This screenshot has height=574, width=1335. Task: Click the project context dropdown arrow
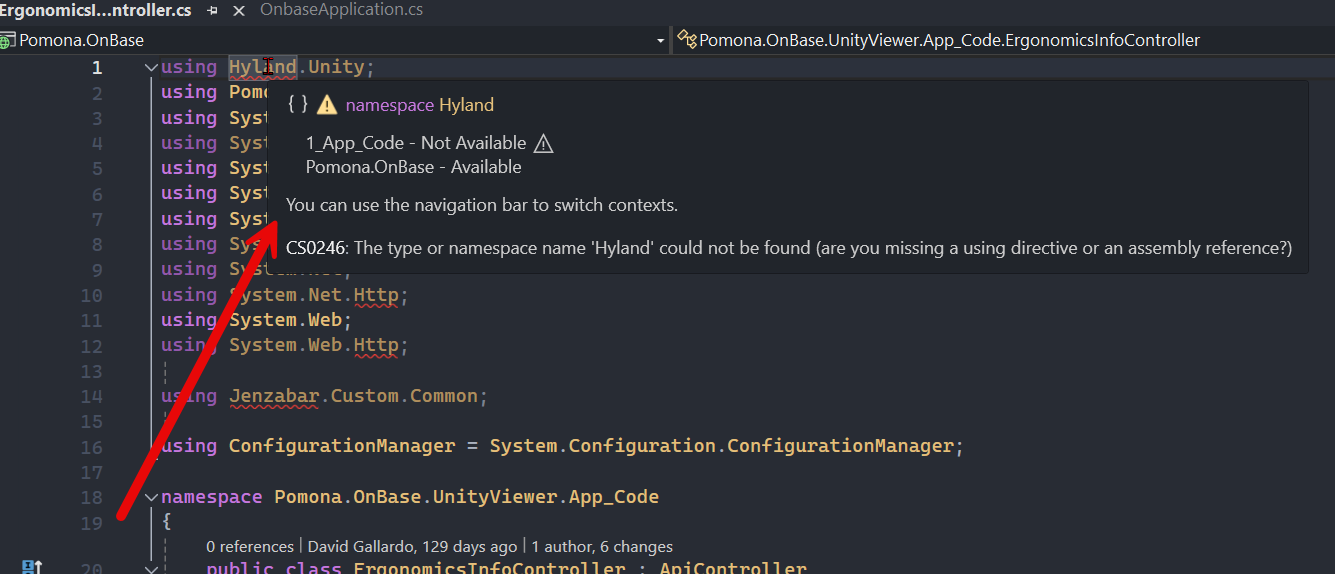pyautogui.click(x=660, y=41)
